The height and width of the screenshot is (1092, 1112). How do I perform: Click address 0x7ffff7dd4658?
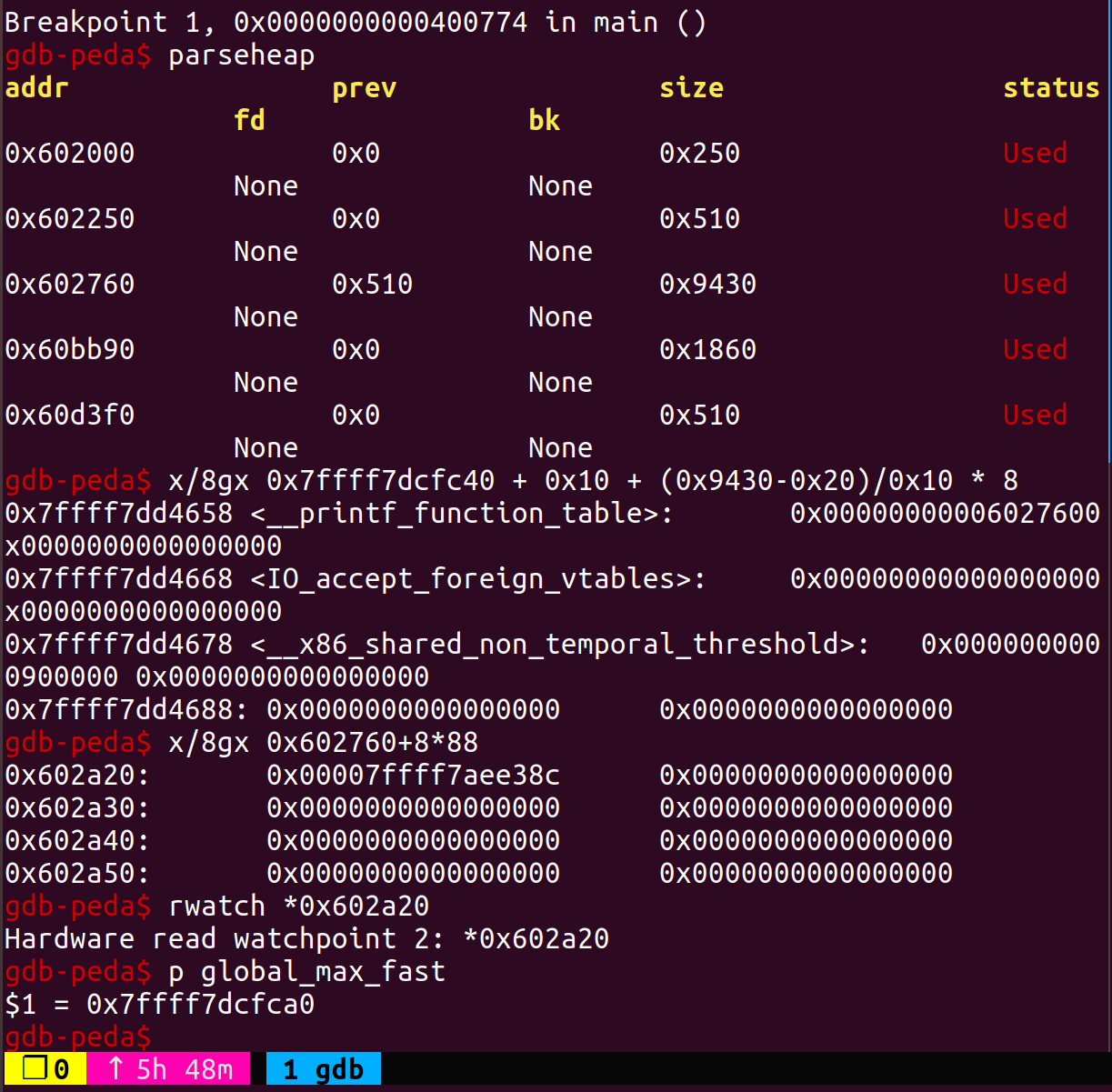coord(118,513)
